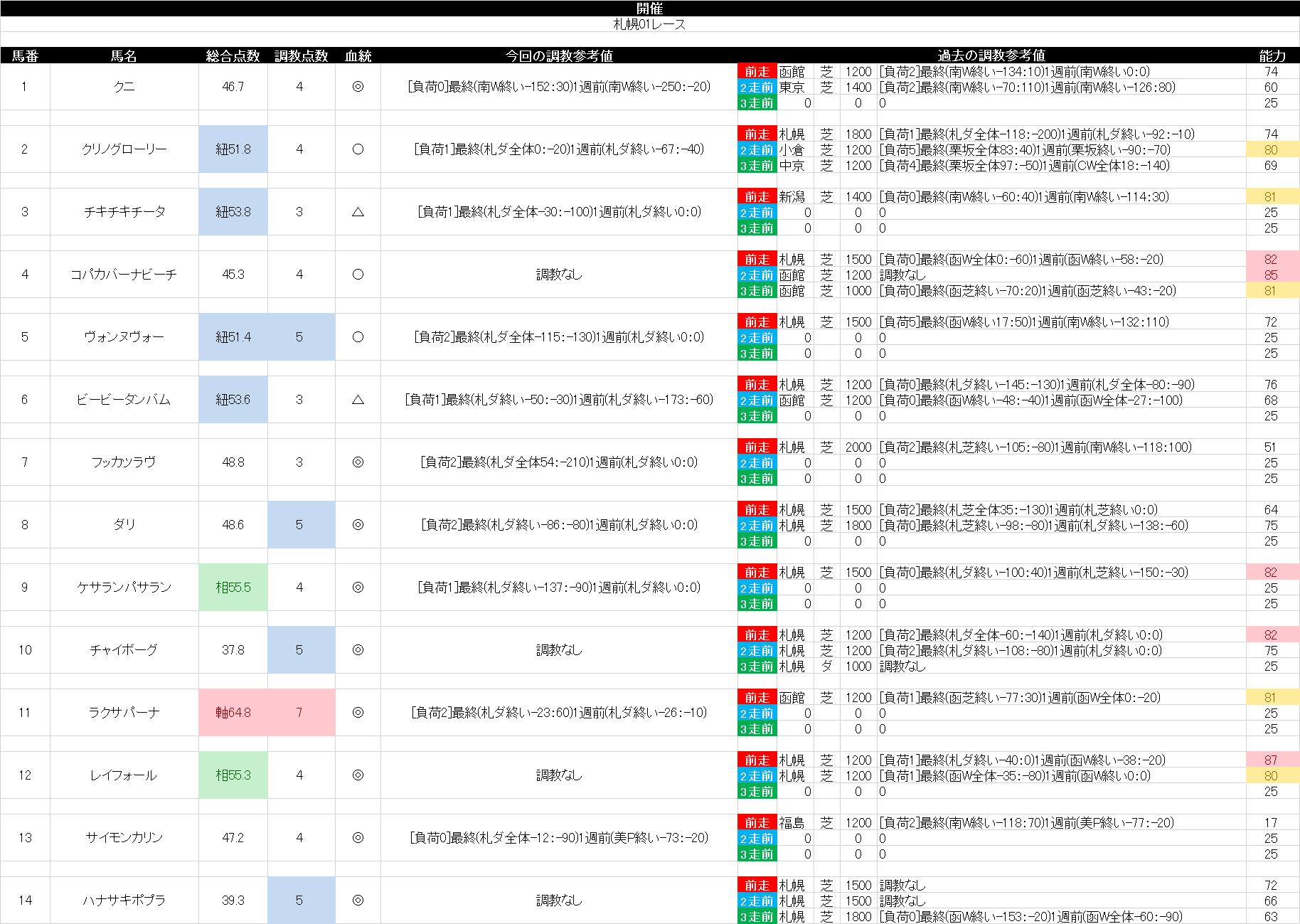Select the double-circle mark for ハナサキポプラ
This screenshot has width=1300, height=924.
[358, 901]
